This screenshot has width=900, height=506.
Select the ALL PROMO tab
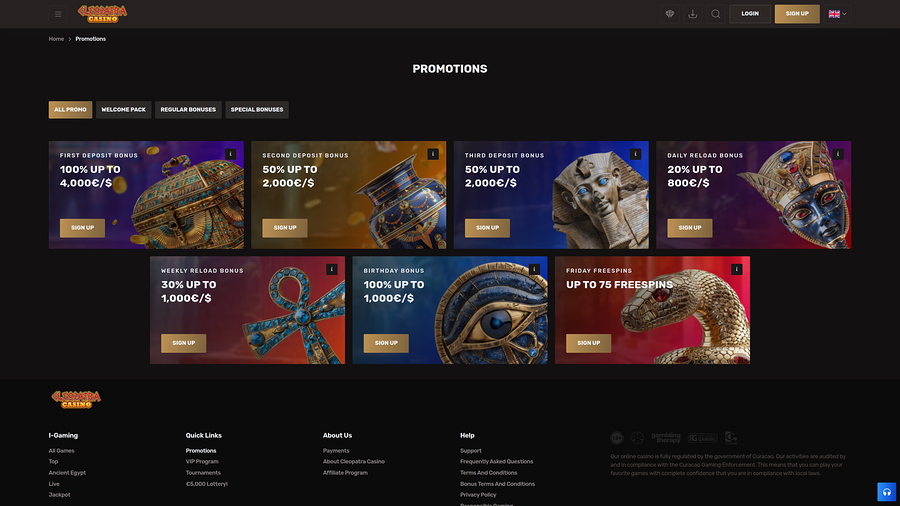click(71, 110)
